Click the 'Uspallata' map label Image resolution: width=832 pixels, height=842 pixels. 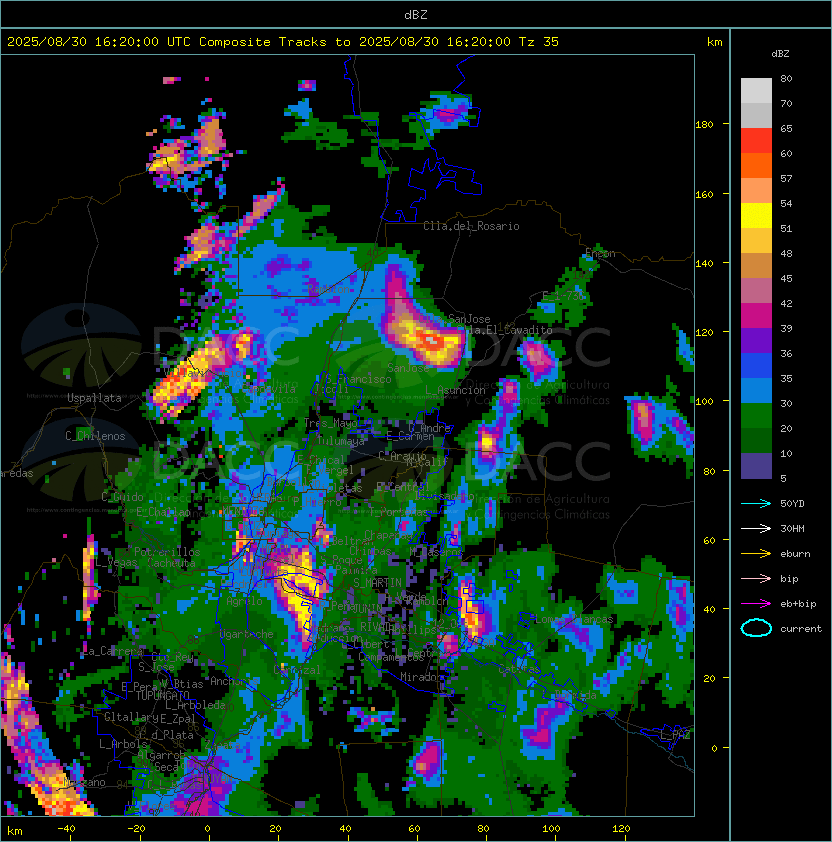[94, 398]
